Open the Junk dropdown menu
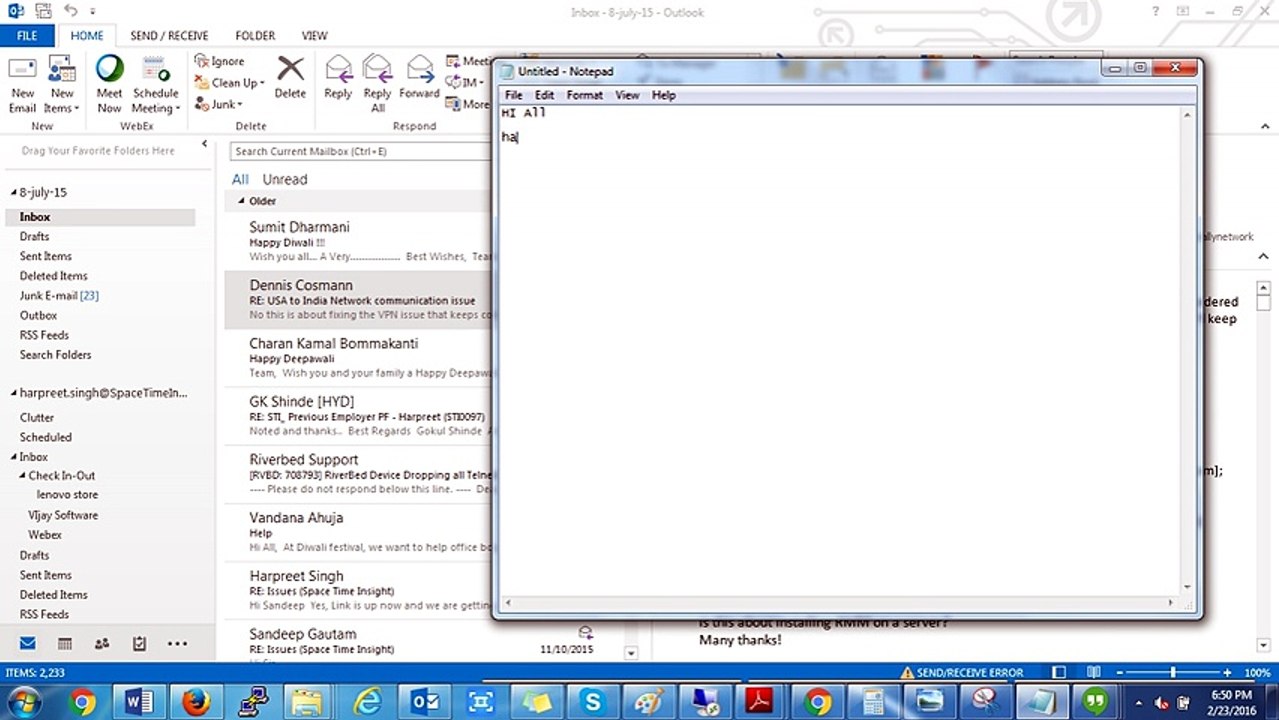Viewport: 1279px width, 720px height. (x=219, y=104)
